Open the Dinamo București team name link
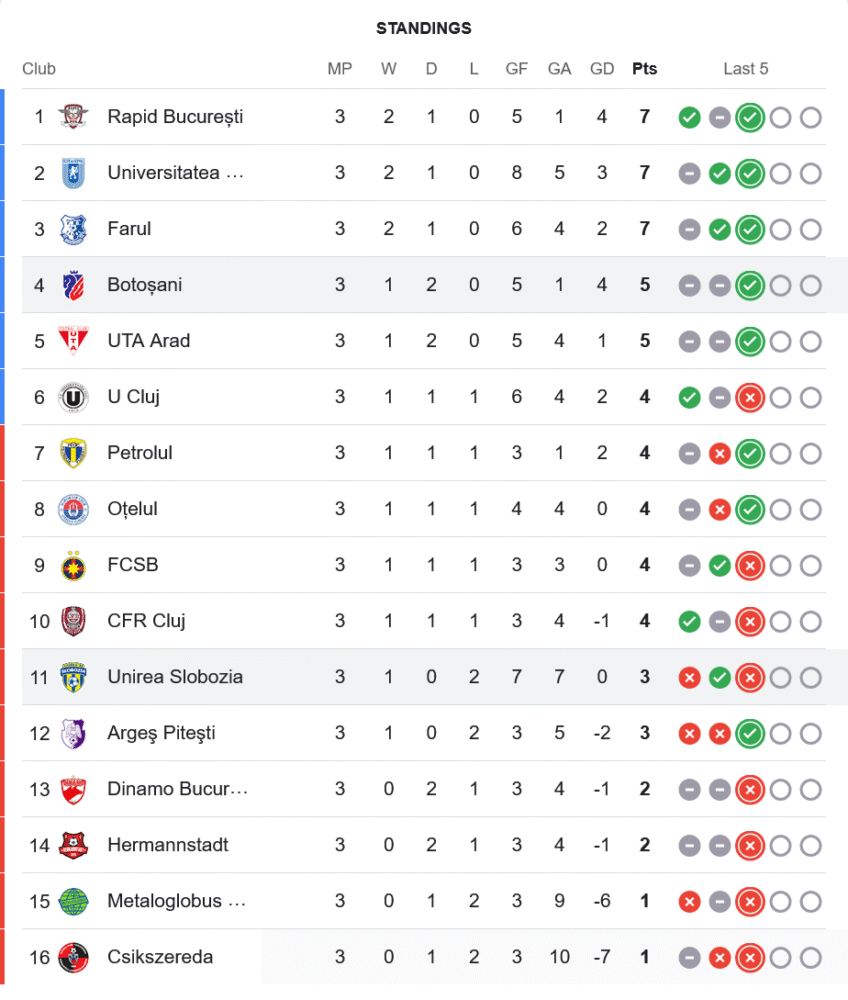 [x=177, y=789]
